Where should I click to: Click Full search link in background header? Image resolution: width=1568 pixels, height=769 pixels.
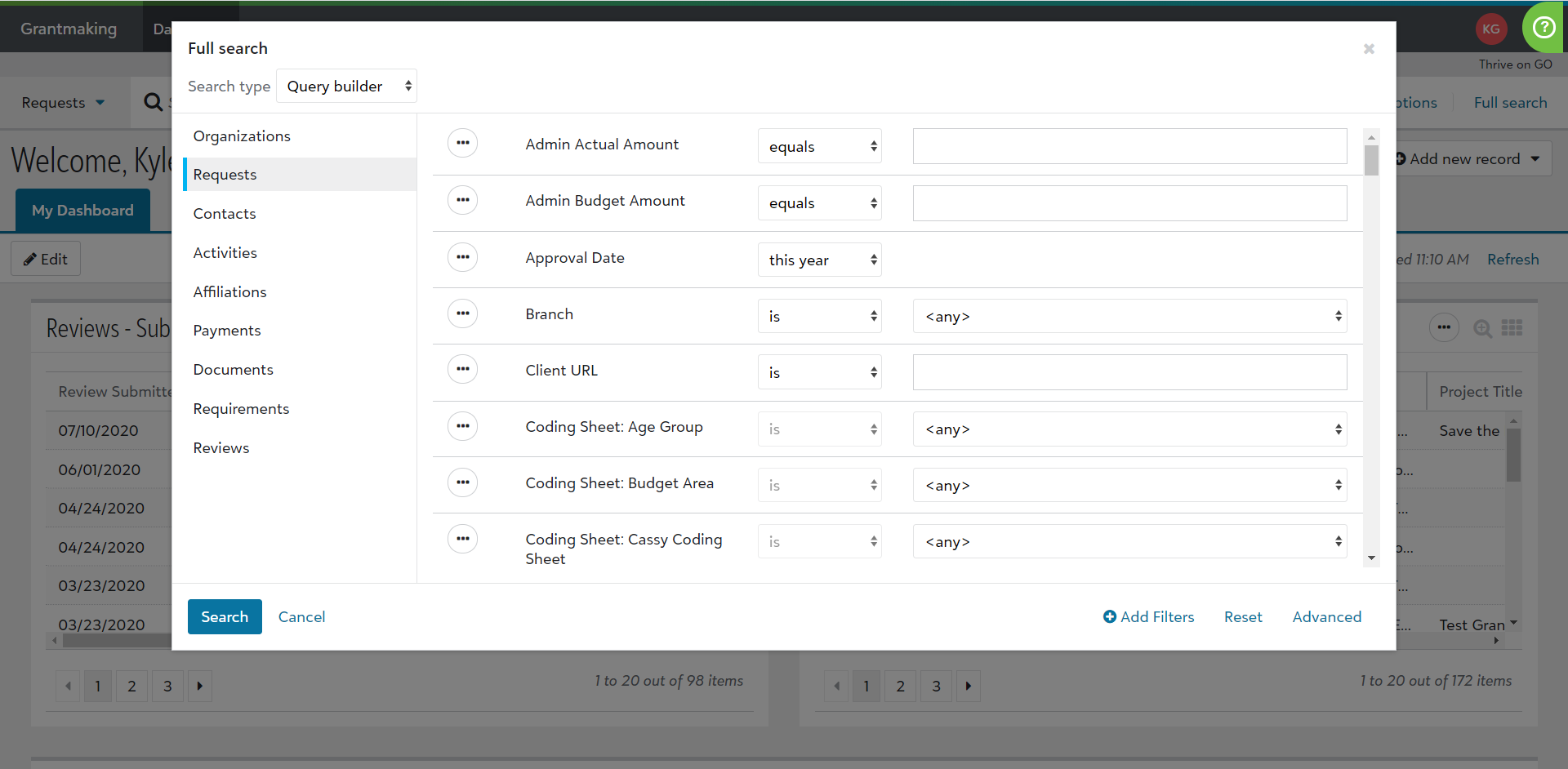pyautogui.click(x=1510, y=102)
